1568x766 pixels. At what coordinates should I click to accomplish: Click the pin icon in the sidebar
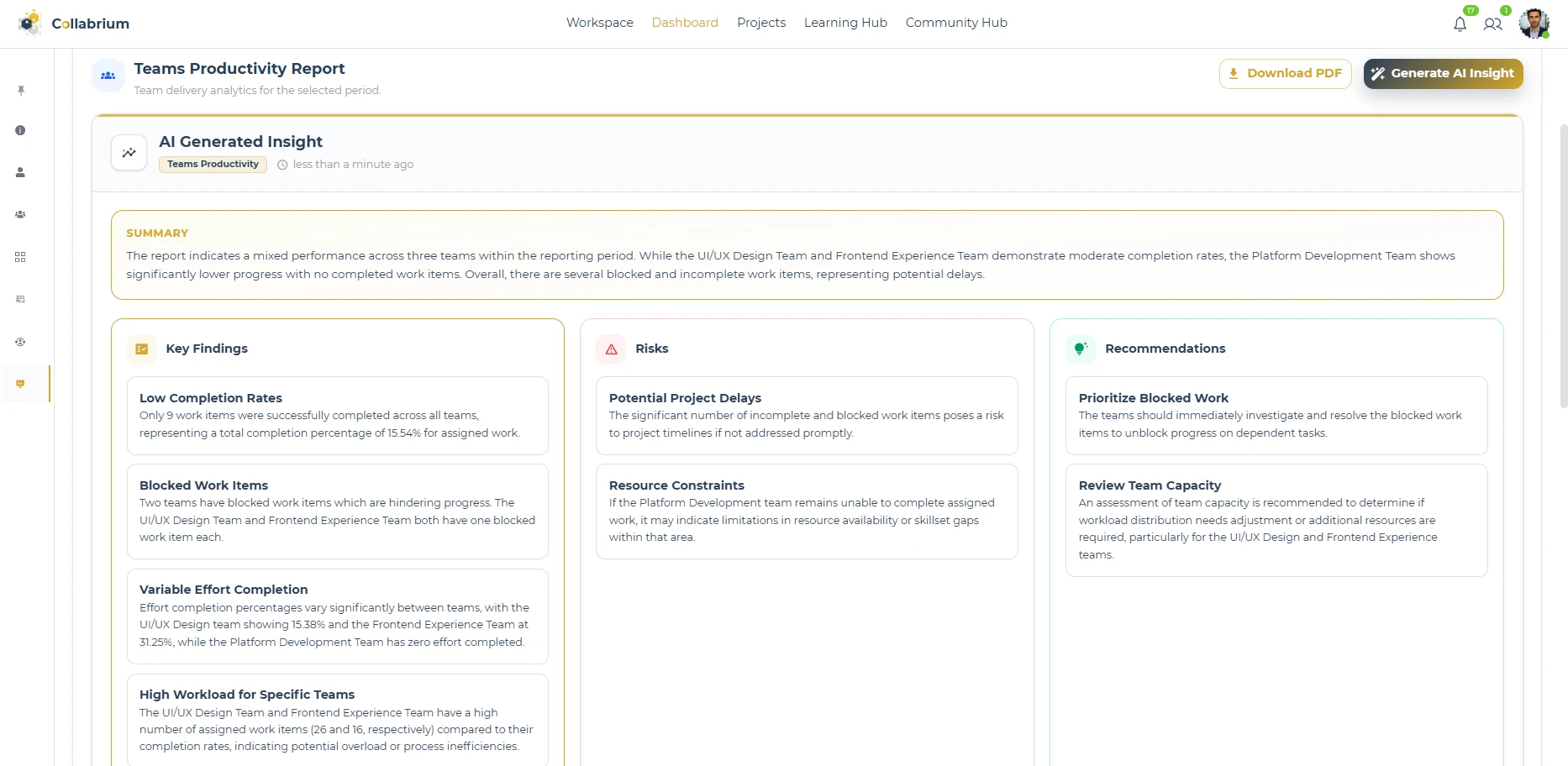click(x=21, y=90)
